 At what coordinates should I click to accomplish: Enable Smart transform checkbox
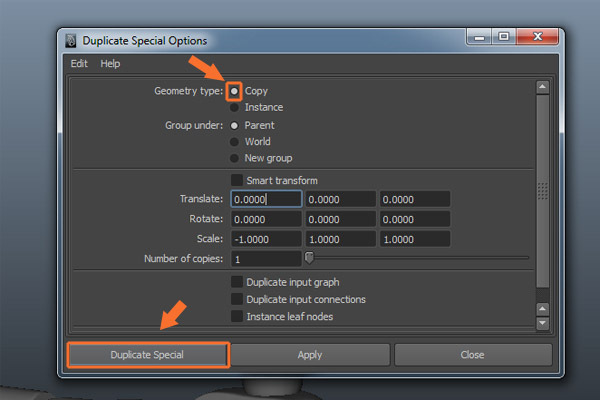tap(237, 181)
